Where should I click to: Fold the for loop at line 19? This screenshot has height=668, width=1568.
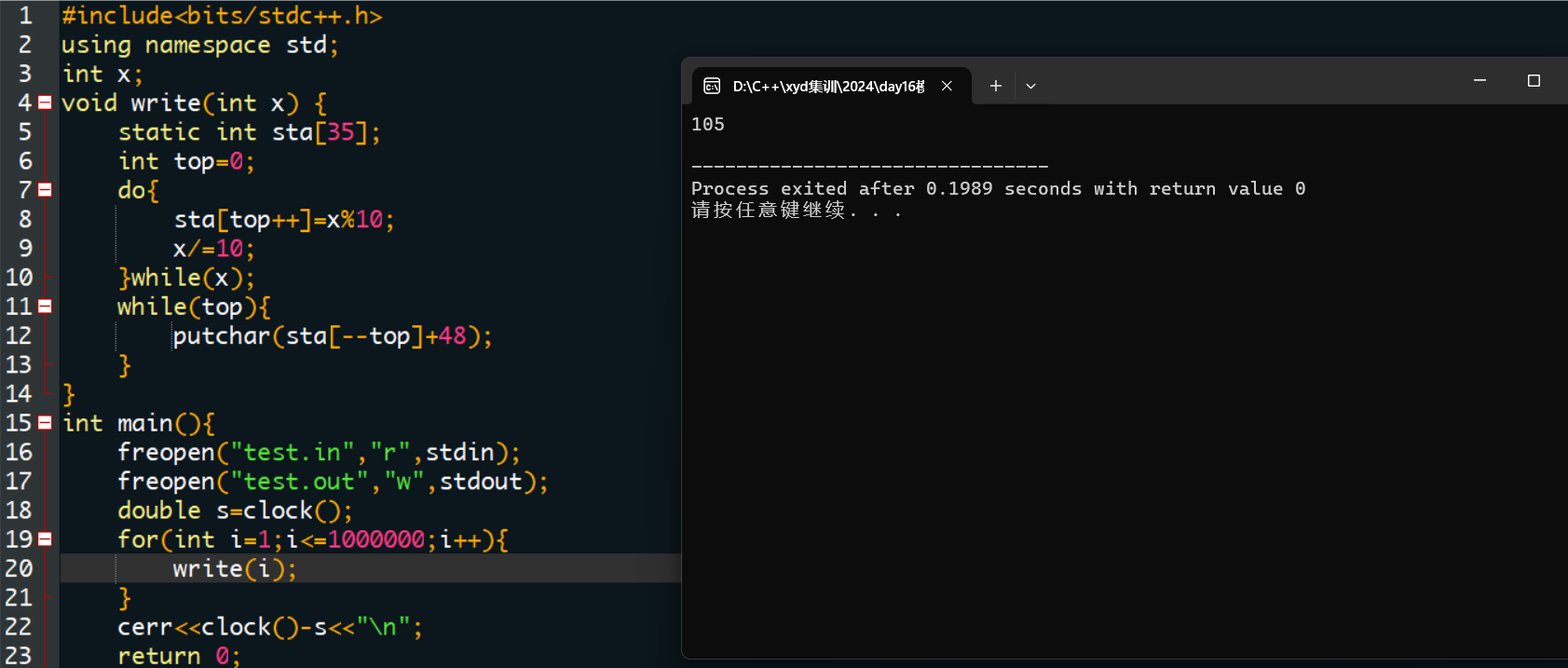[x=45, y=539]
